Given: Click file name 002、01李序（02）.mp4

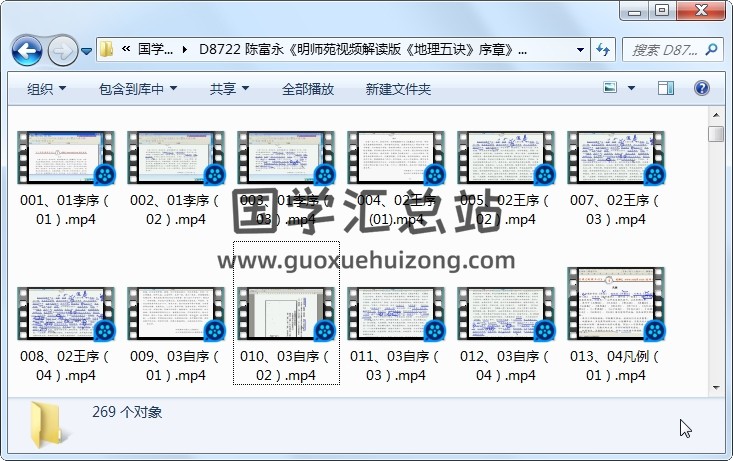Looking at the screenshot, I should [176, 210].
